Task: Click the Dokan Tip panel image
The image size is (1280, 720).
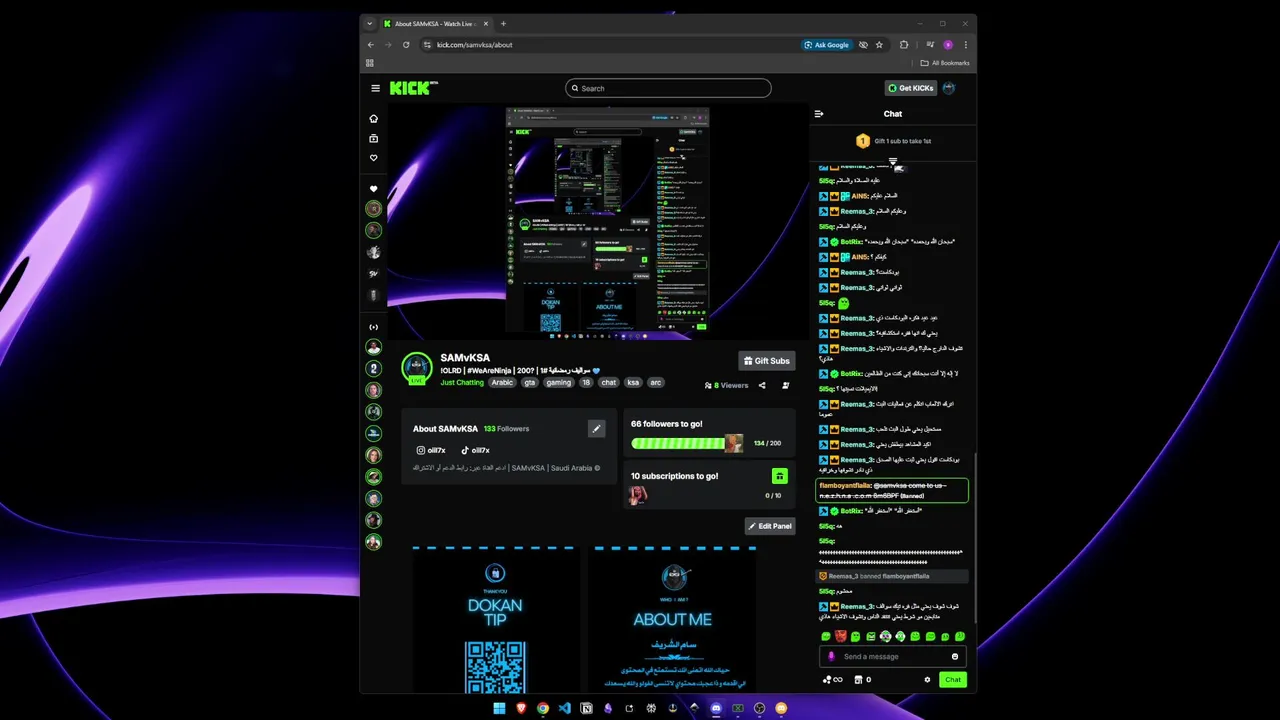Action: tap(495, 619)
